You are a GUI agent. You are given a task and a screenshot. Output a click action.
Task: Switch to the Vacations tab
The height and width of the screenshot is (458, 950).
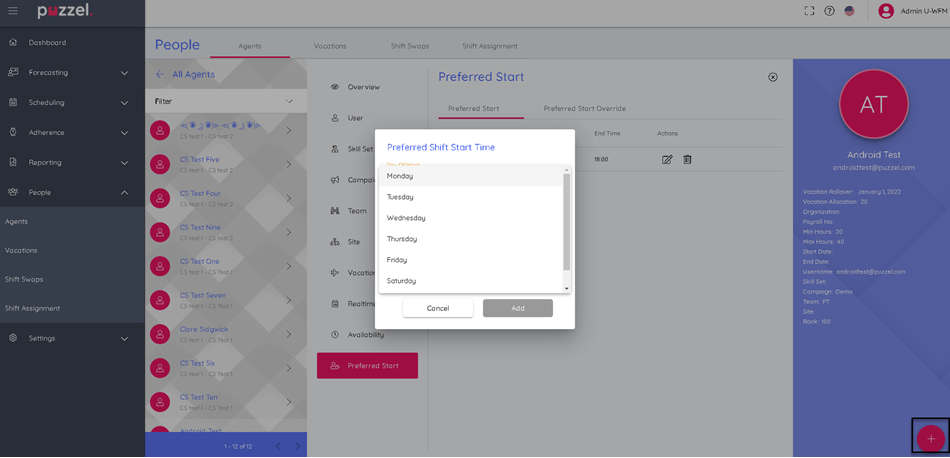tap(329, 46)
